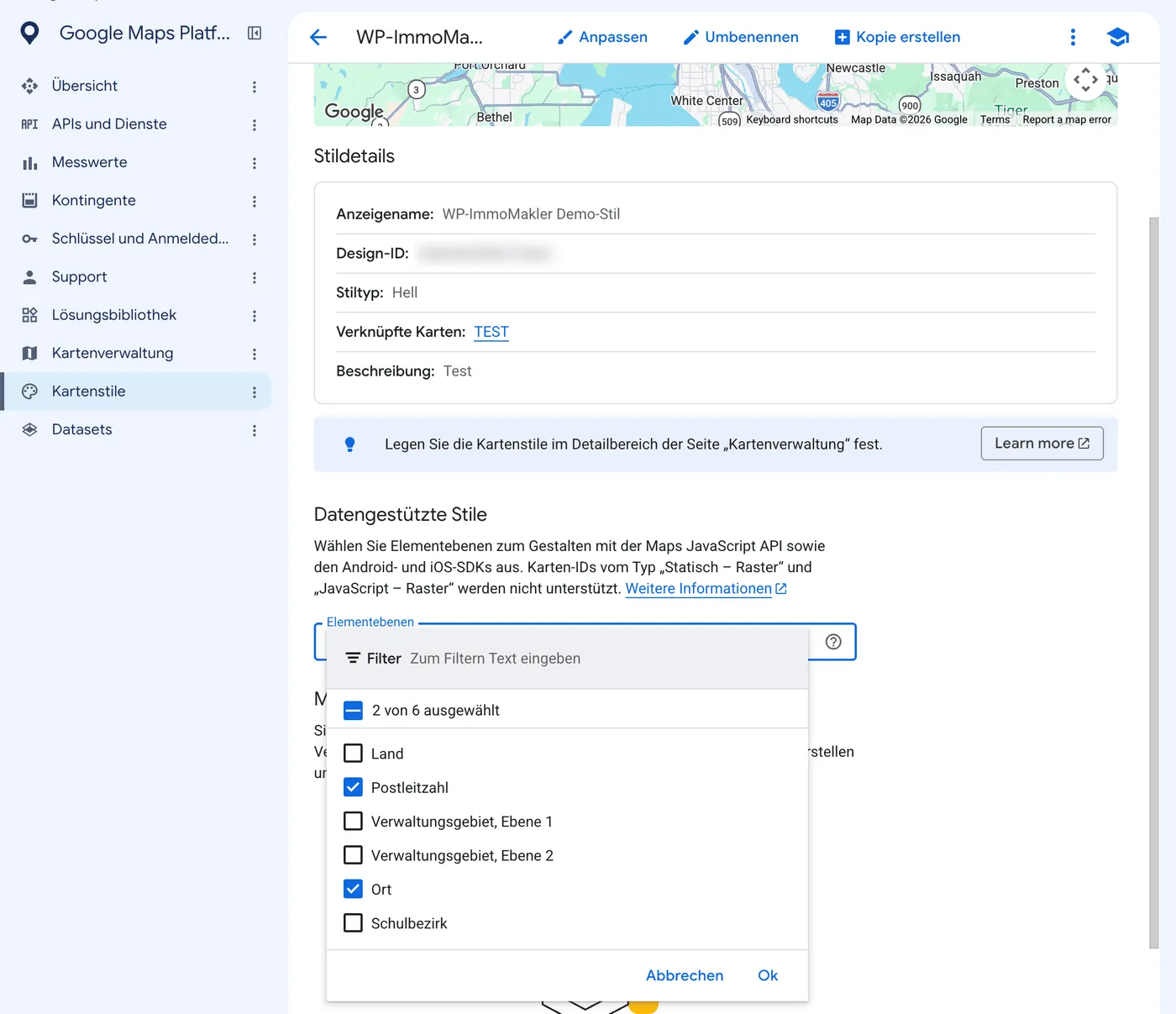Click the Google Maps Platform pin logo
This screenshot has width=1176, height=1014.
tap(29, 34)
